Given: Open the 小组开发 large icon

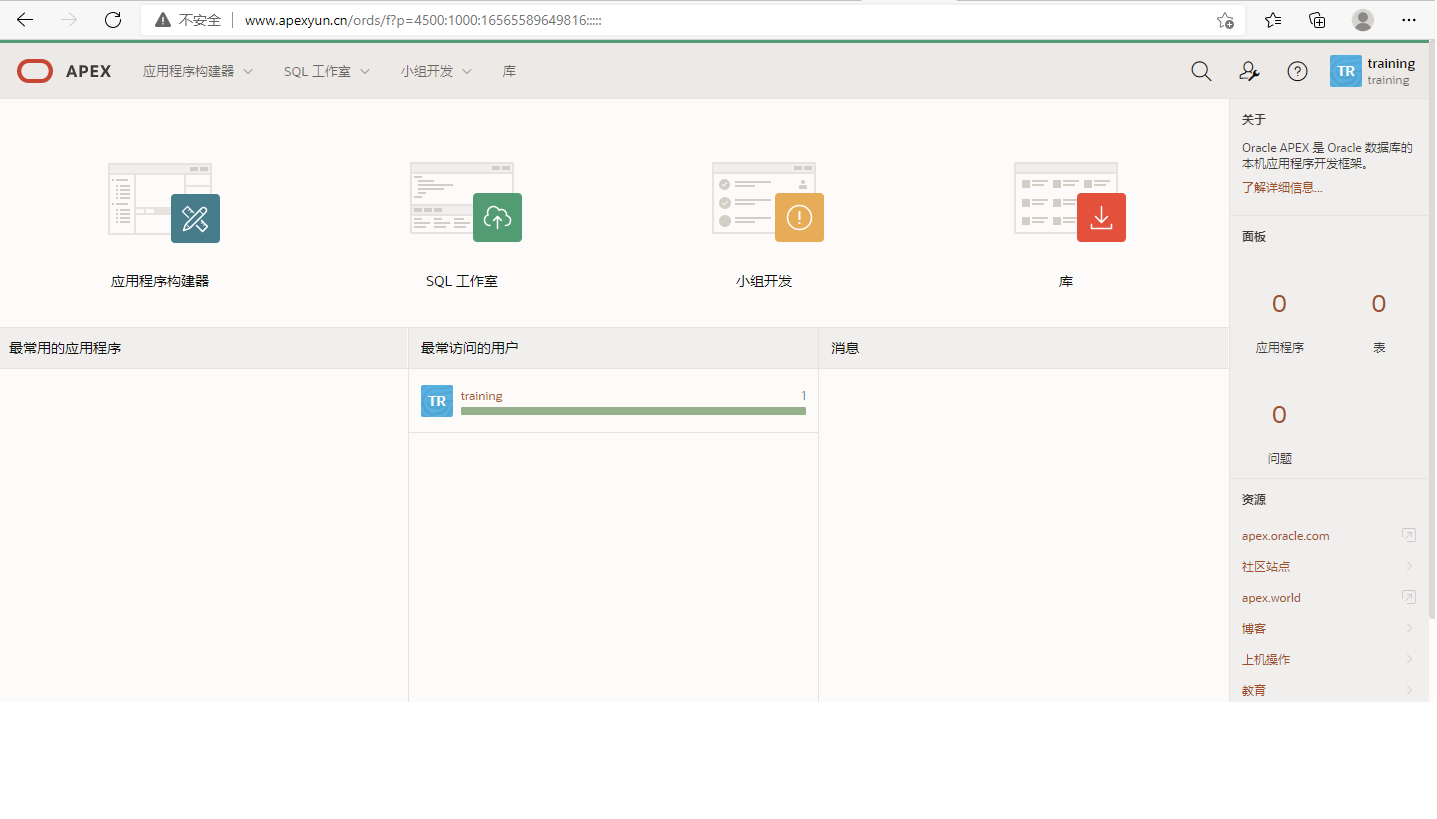Looking at the screenshot, I should point(768,203).
